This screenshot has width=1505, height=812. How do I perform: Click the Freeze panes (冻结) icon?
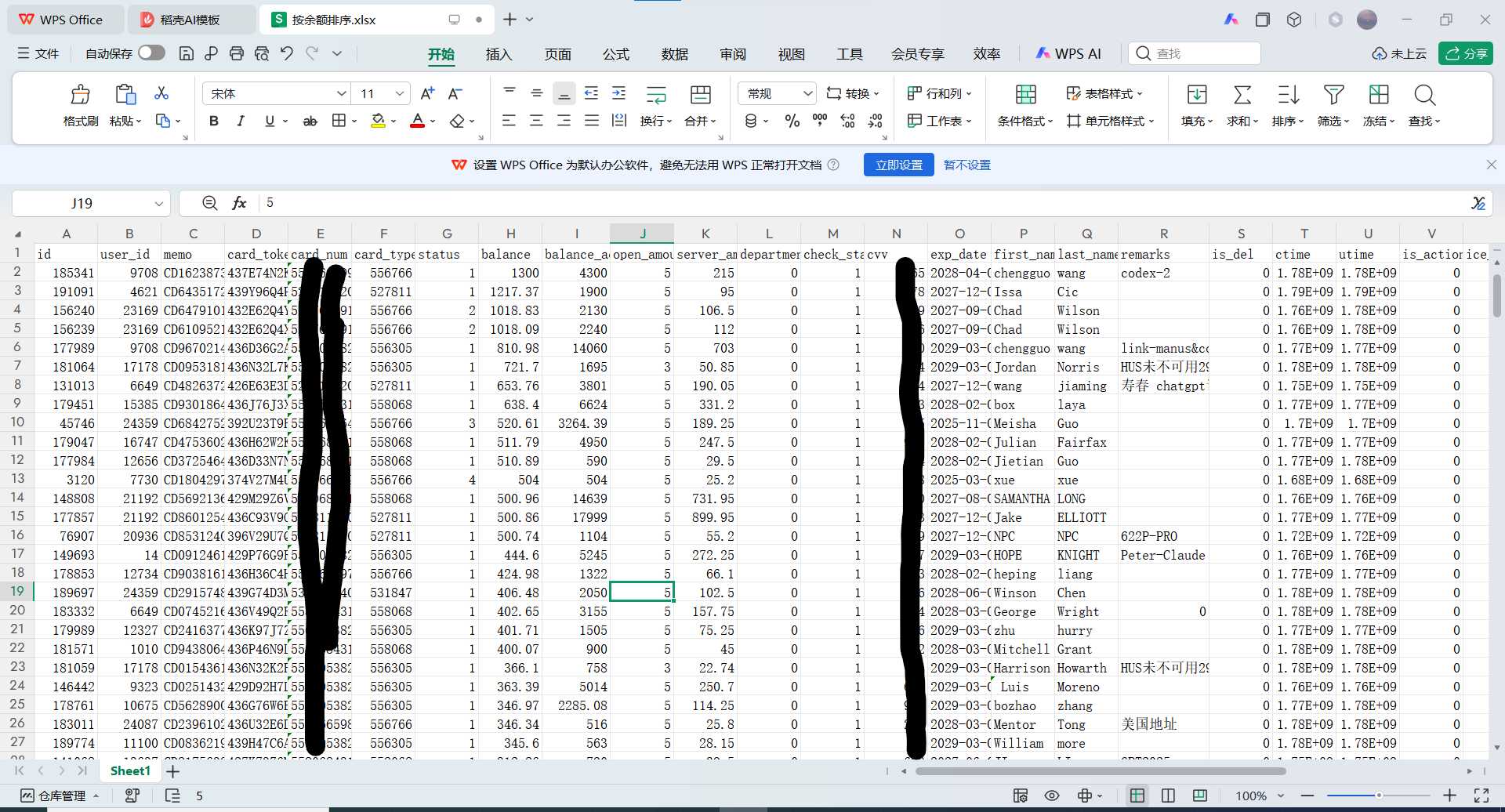[1379, 95]
